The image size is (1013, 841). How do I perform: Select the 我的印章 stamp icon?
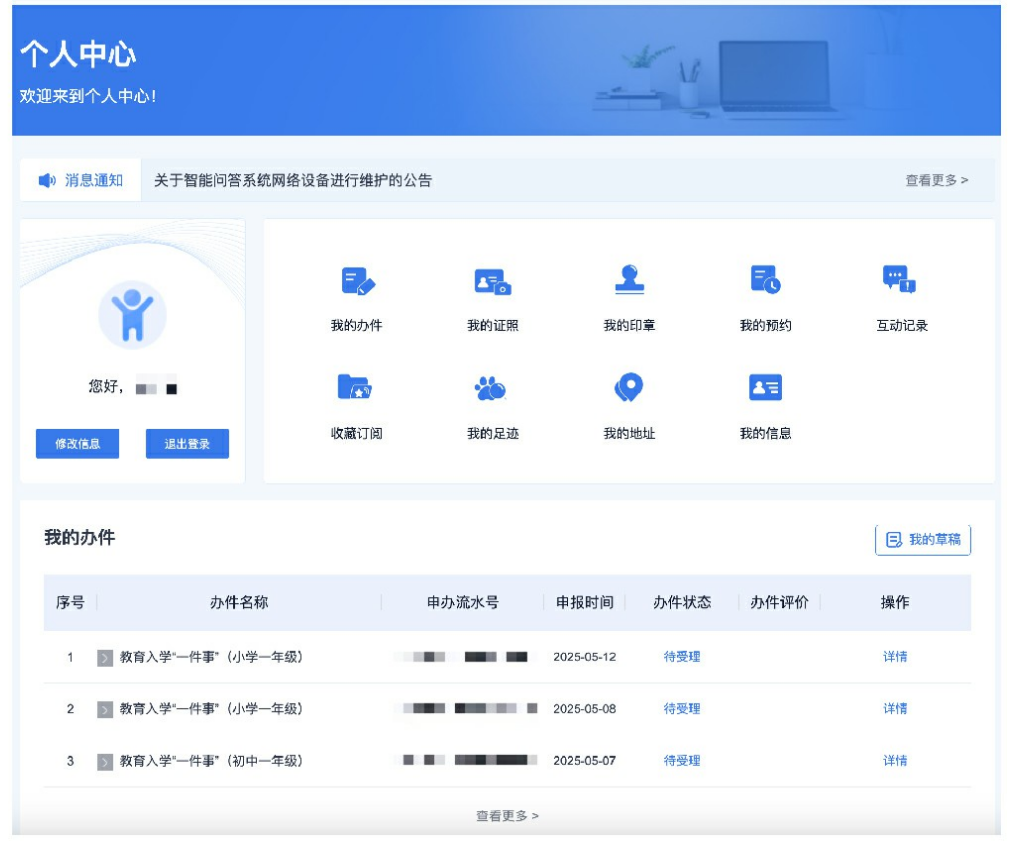629,280
